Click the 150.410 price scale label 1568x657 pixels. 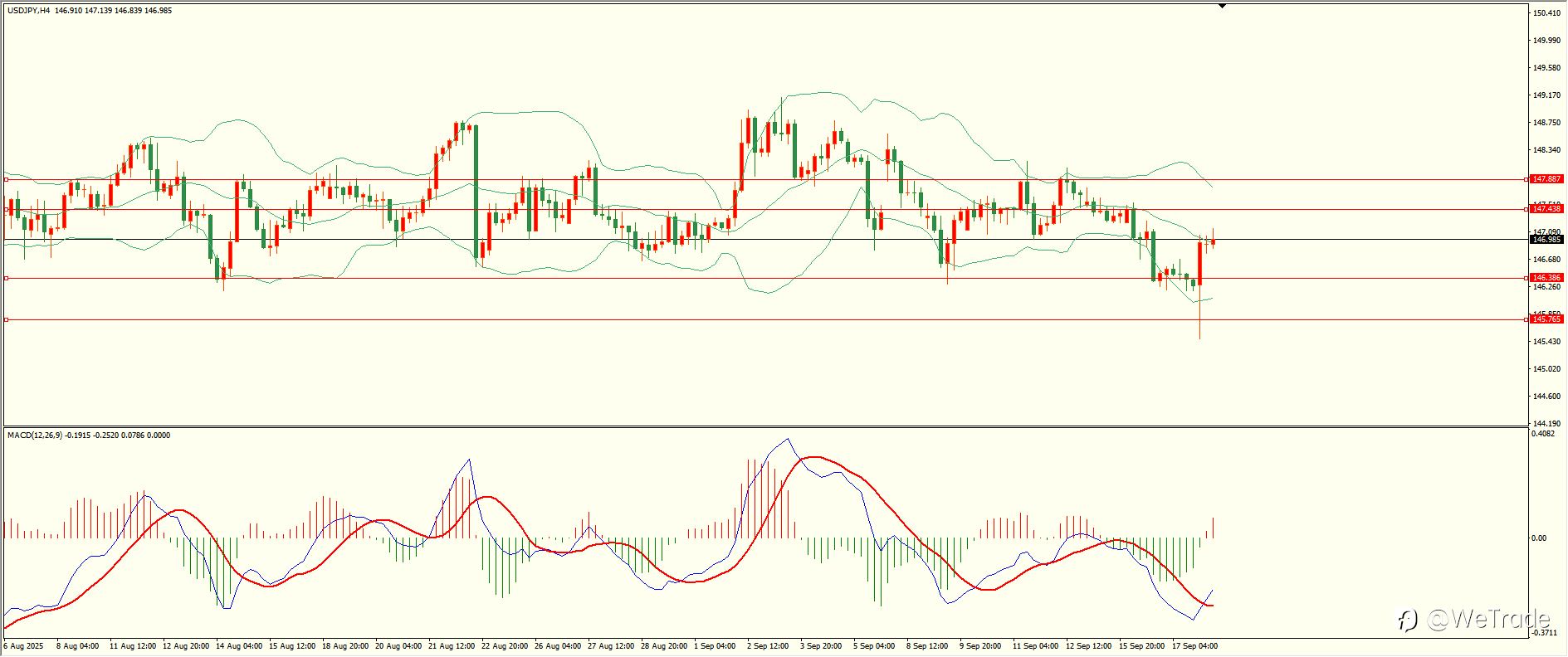coord(1546,13)
